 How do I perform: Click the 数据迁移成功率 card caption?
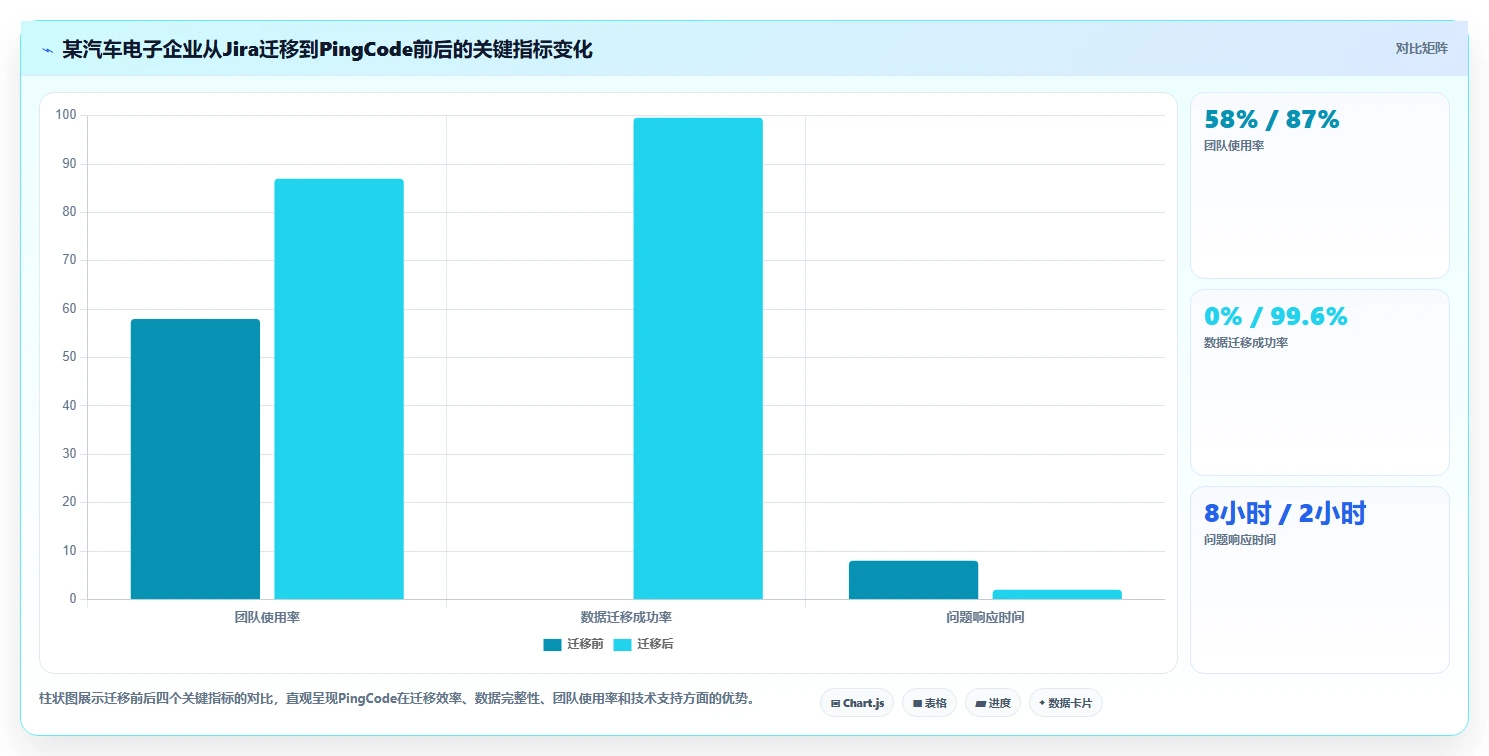[x=1246, y=343]
